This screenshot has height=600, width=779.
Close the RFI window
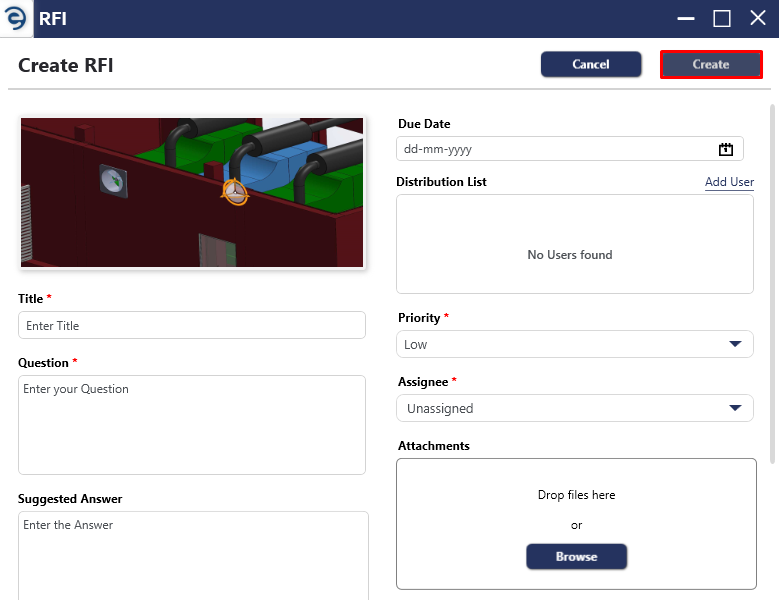758,18
